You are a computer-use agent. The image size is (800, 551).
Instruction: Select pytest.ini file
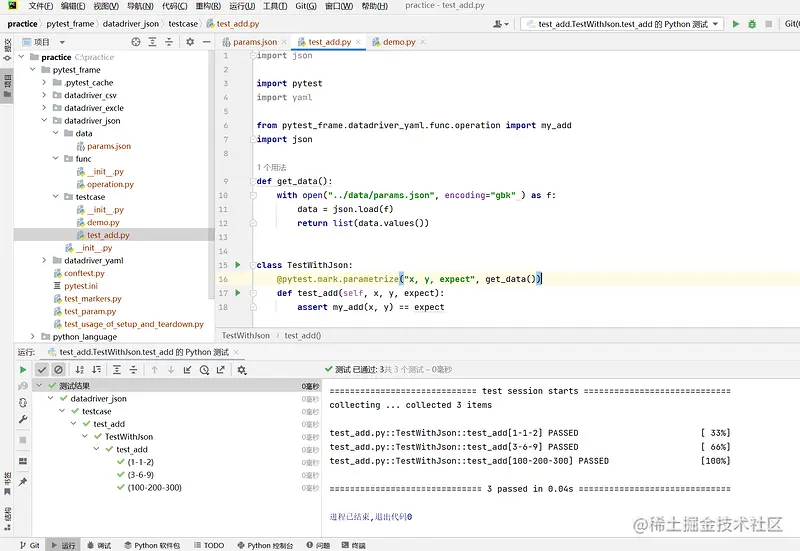click(81, 286)
